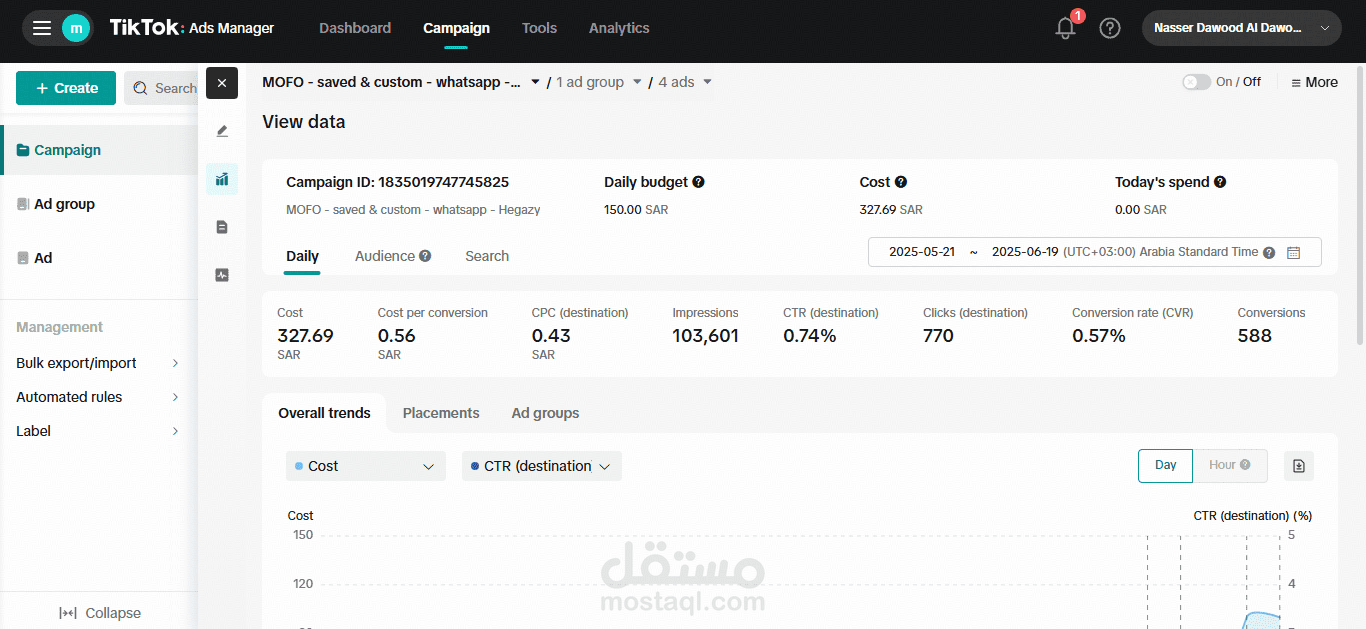Open the help question mark in header

tap(1110, 28)
